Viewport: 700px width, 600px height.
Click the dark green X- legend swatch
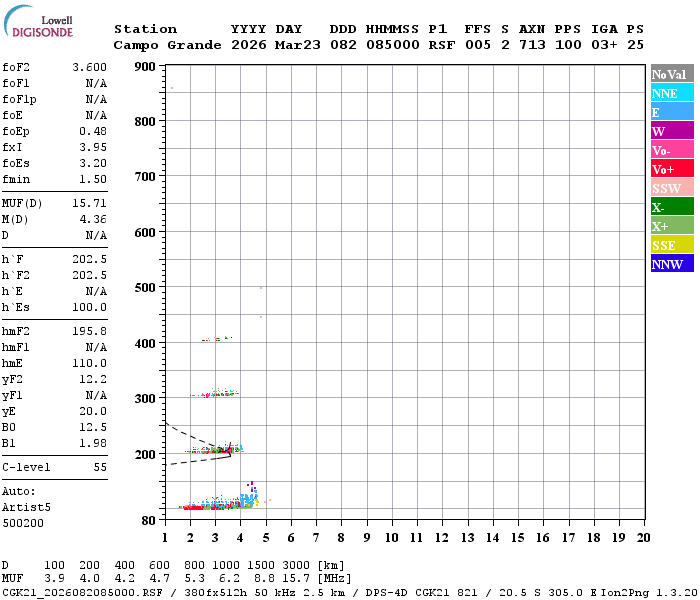672,207
